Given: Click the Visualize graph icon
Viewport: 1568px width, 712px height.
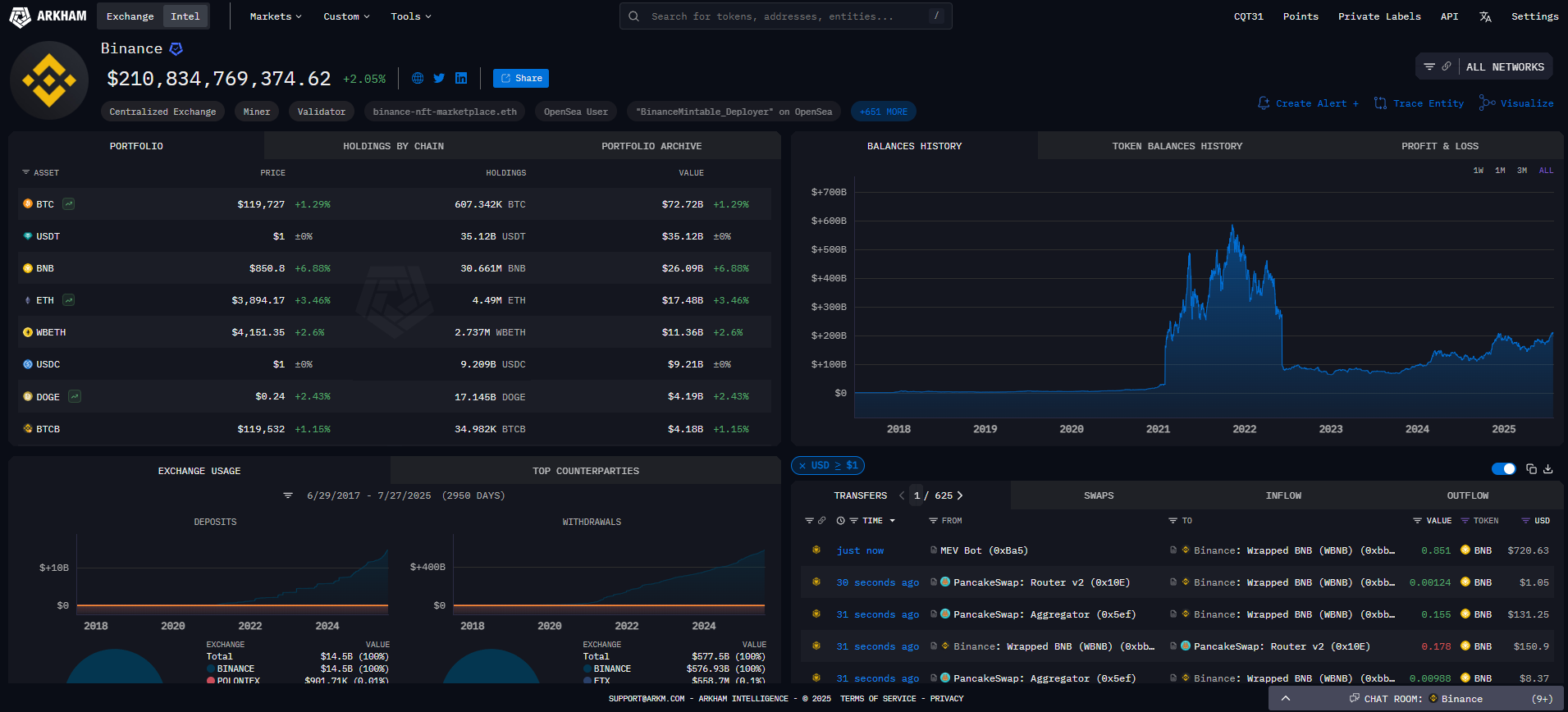Looking at the screenshot, I should (1487, 103).
